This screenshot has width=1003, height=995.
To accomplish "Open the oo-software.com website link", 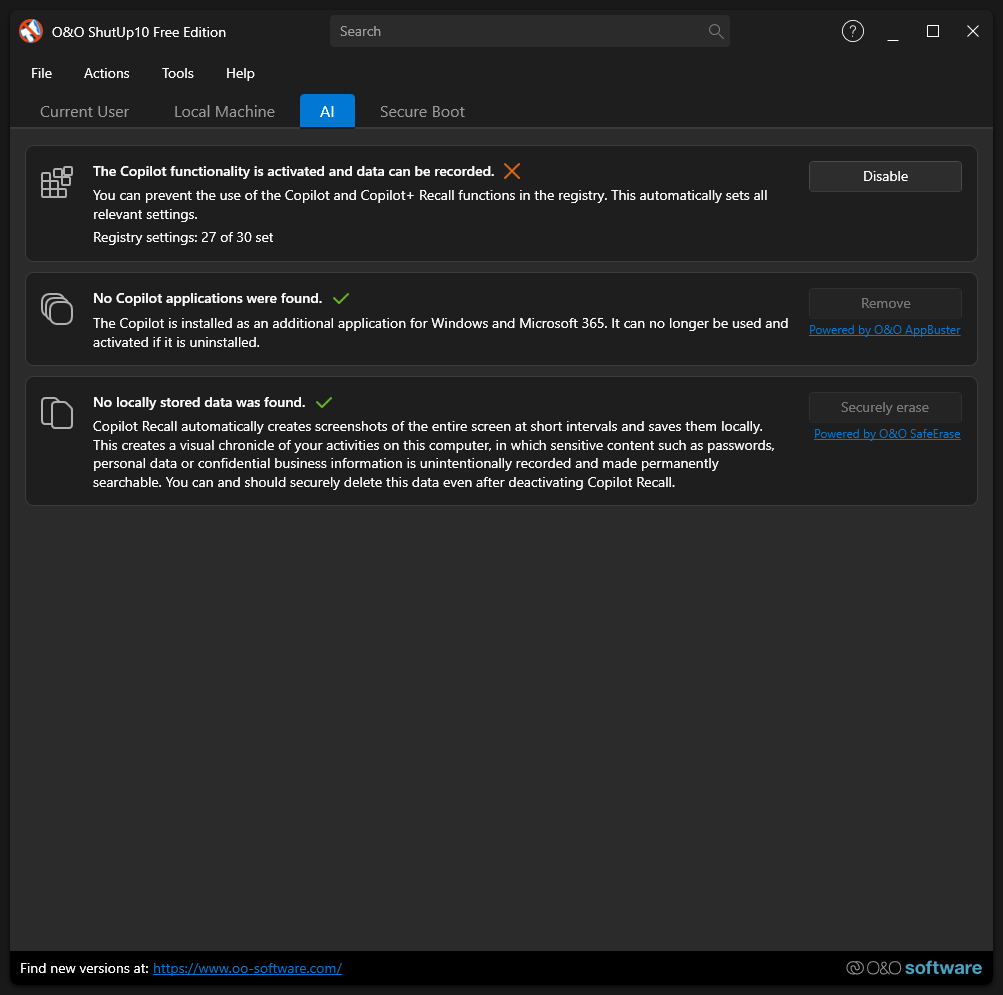I will point(248,968).
